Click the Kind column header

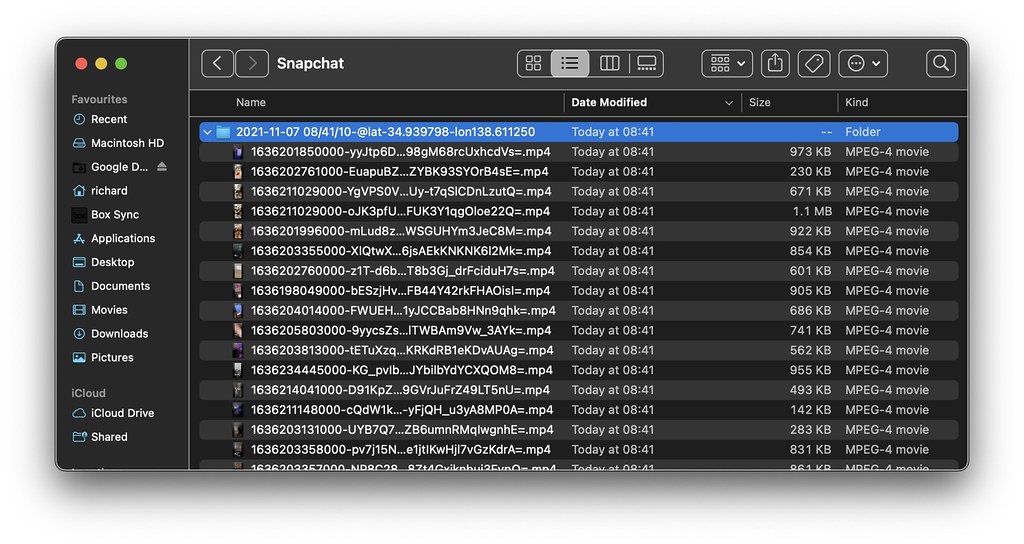click(857, 102)
